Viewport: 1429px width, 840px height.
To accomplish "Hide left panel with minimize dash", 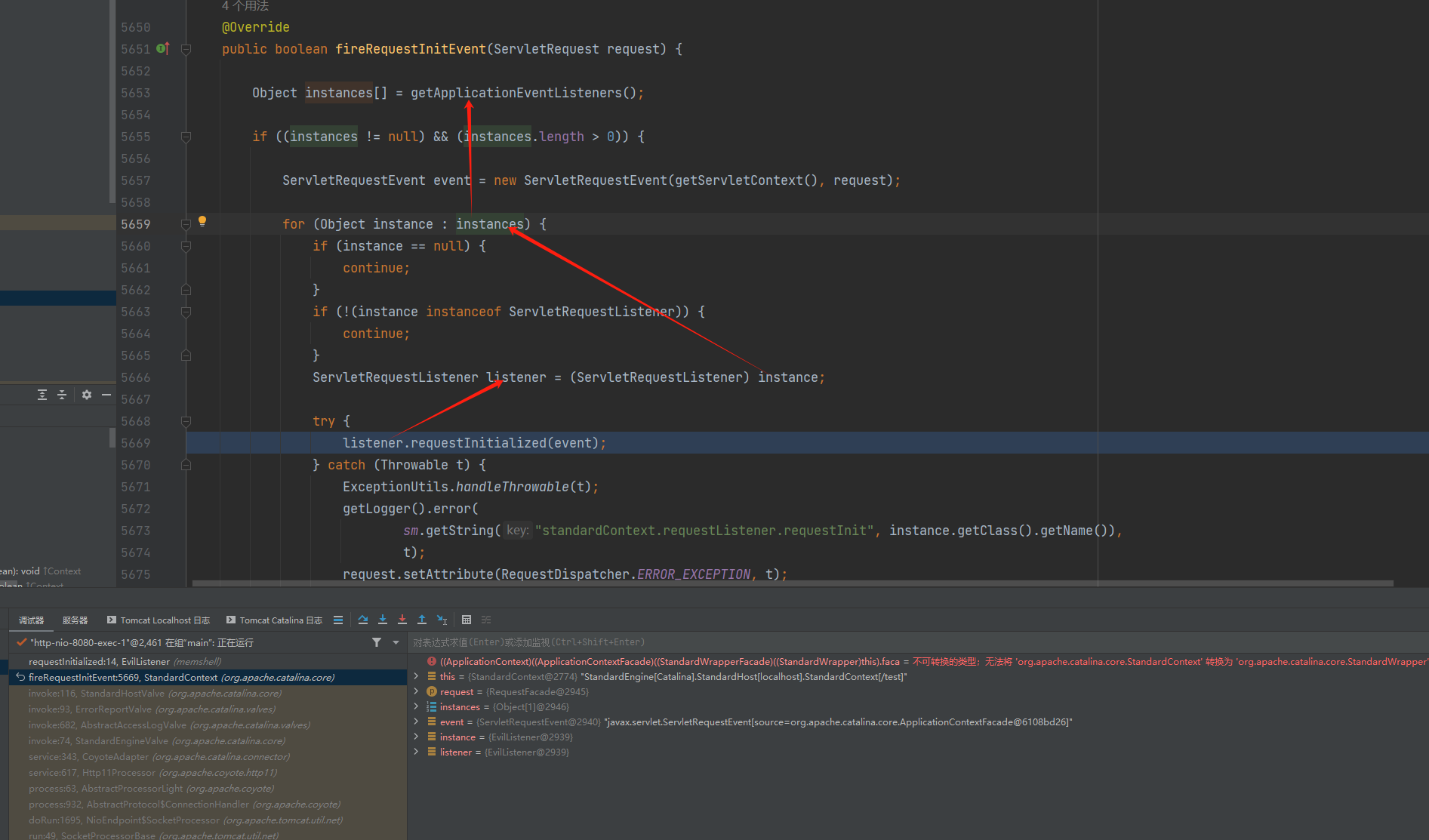I will click(106, 395).
